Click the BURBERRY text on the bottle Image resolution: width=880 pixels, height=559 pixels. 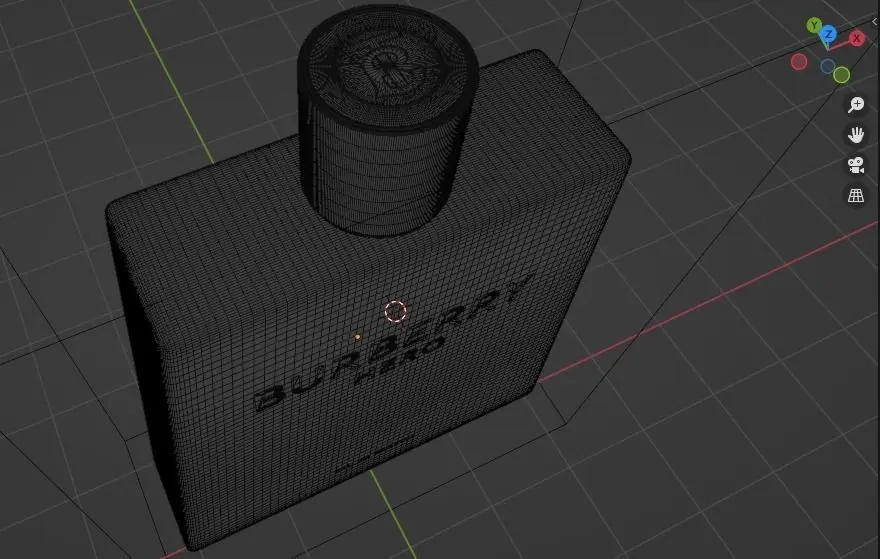click(393, 343)
